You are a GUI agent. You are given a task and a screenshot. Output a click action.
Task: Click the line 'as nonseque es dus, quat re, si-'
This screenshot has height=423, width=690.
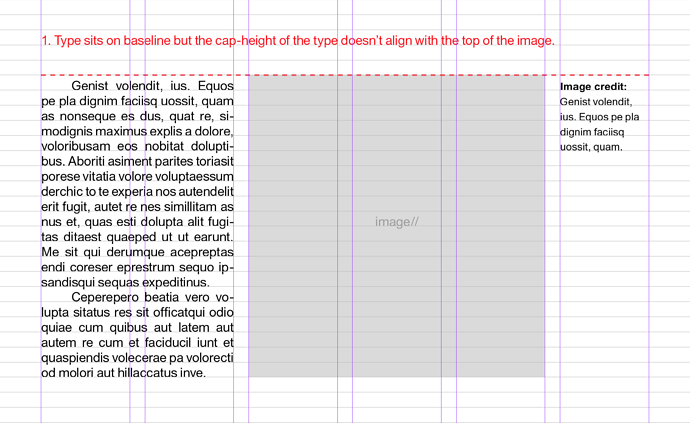(x=137, y=116)
